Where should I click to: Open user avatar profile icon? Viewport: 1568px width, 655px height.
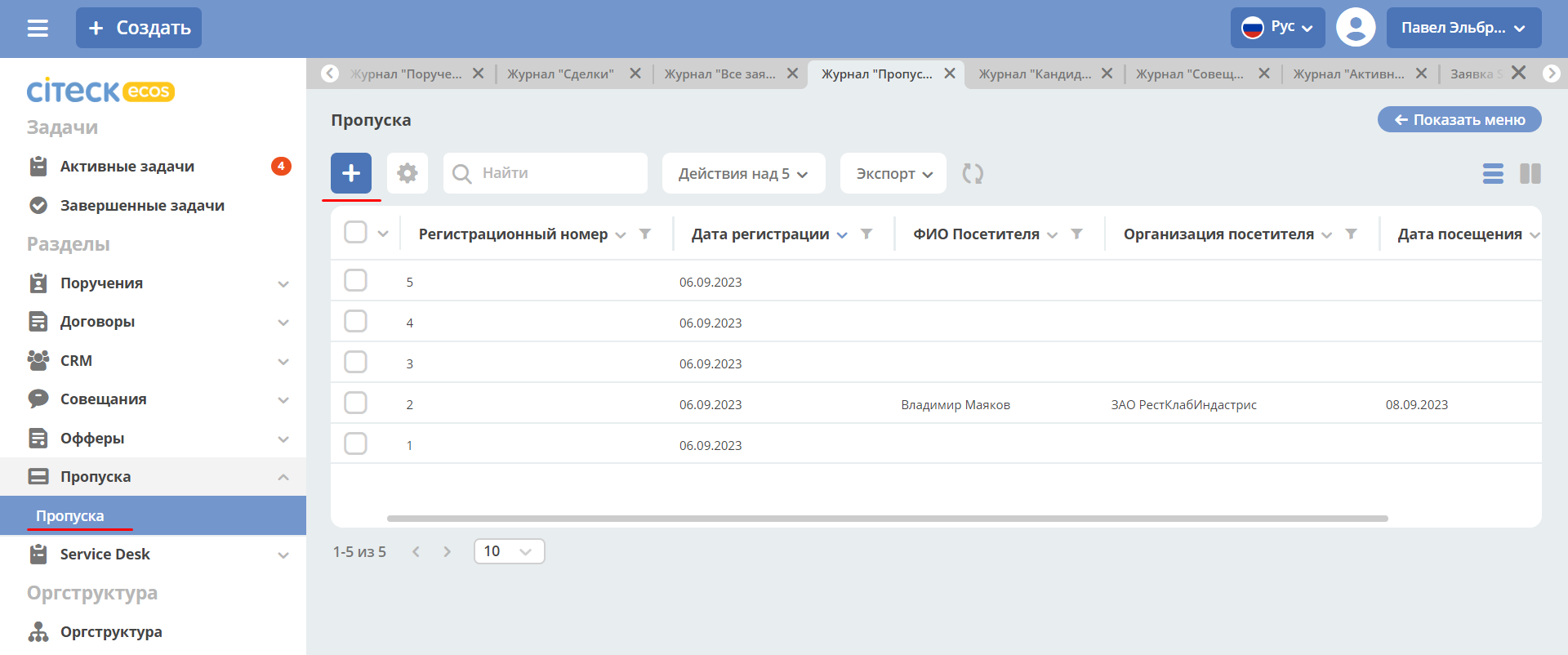coord(1356,28)
